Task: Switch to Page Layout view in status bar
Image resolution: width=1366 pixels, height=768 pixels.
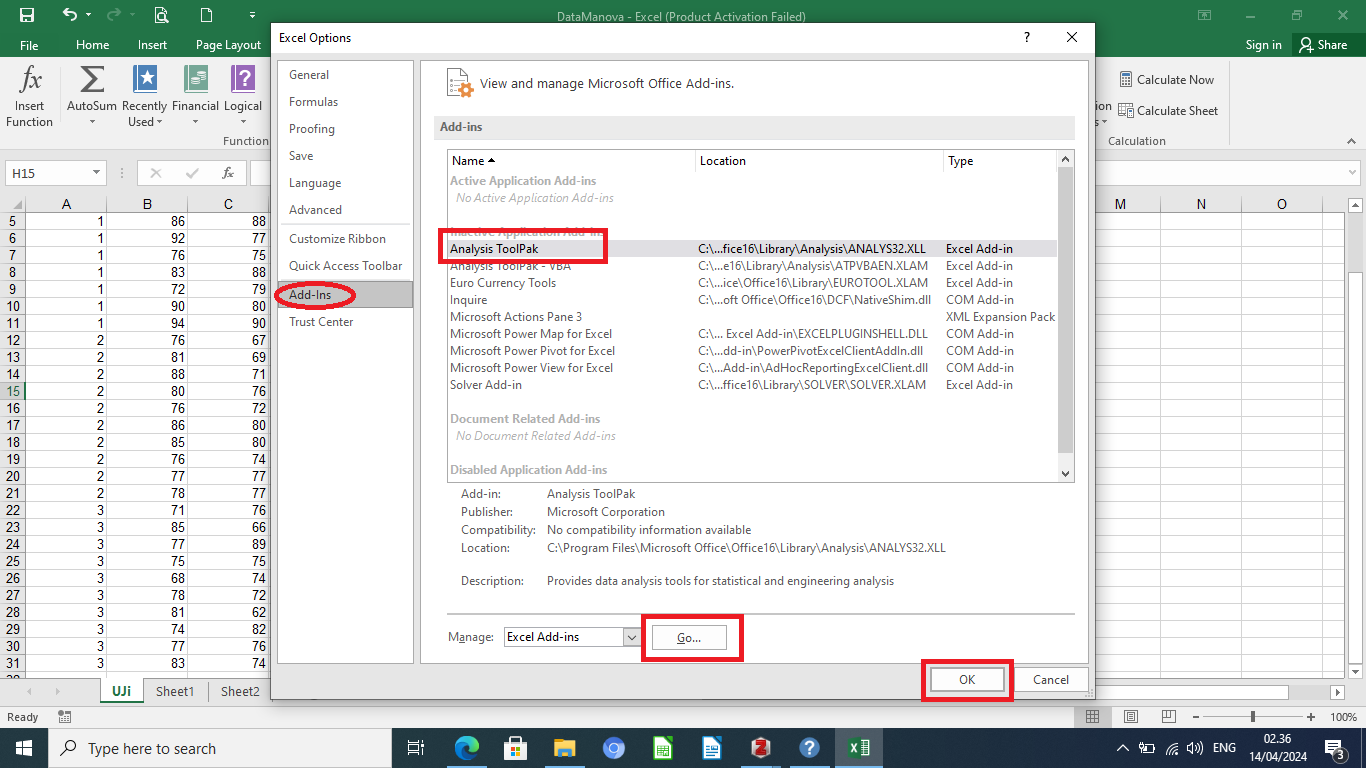Action: pyautogui.click(x=1130, y=717)
